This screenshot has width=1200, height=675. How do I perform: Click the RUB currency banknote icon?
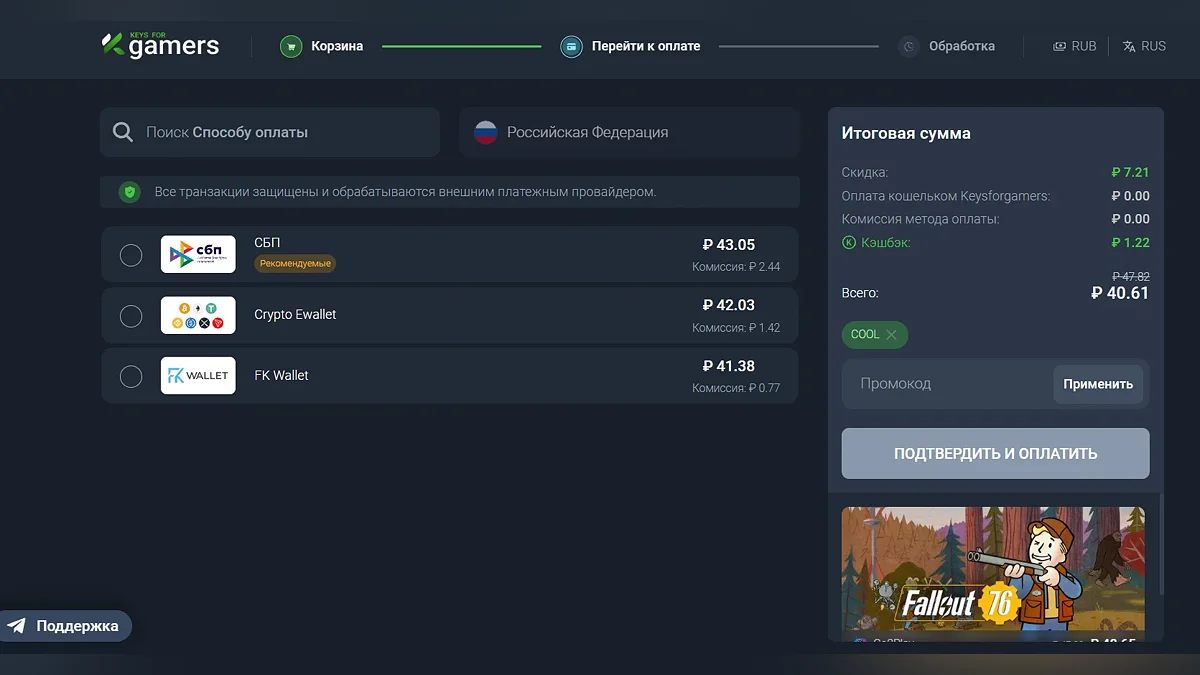point(1060,46)
